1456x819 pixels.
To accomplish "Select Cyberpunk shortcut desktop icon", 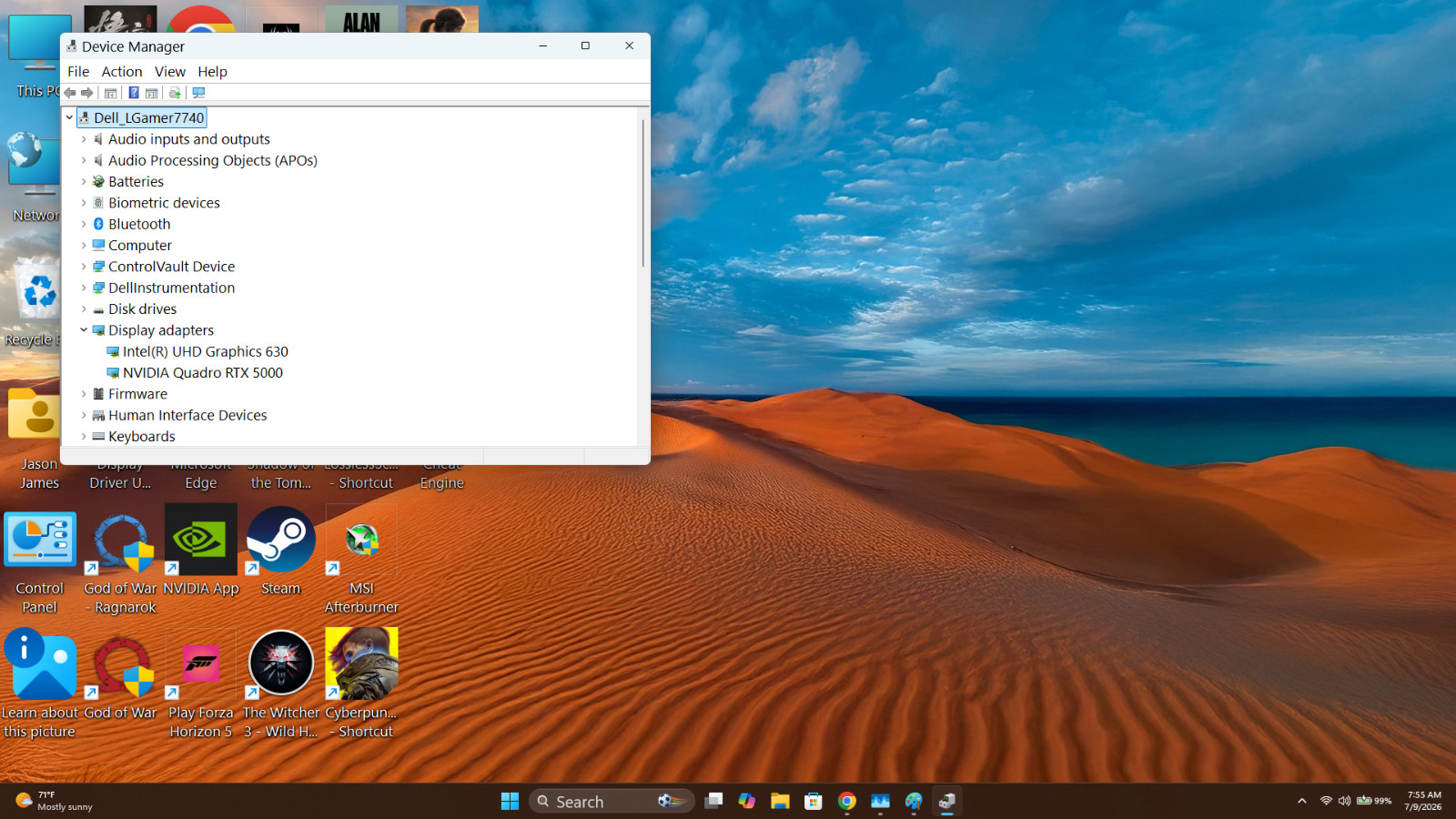I will click(361, 683).
